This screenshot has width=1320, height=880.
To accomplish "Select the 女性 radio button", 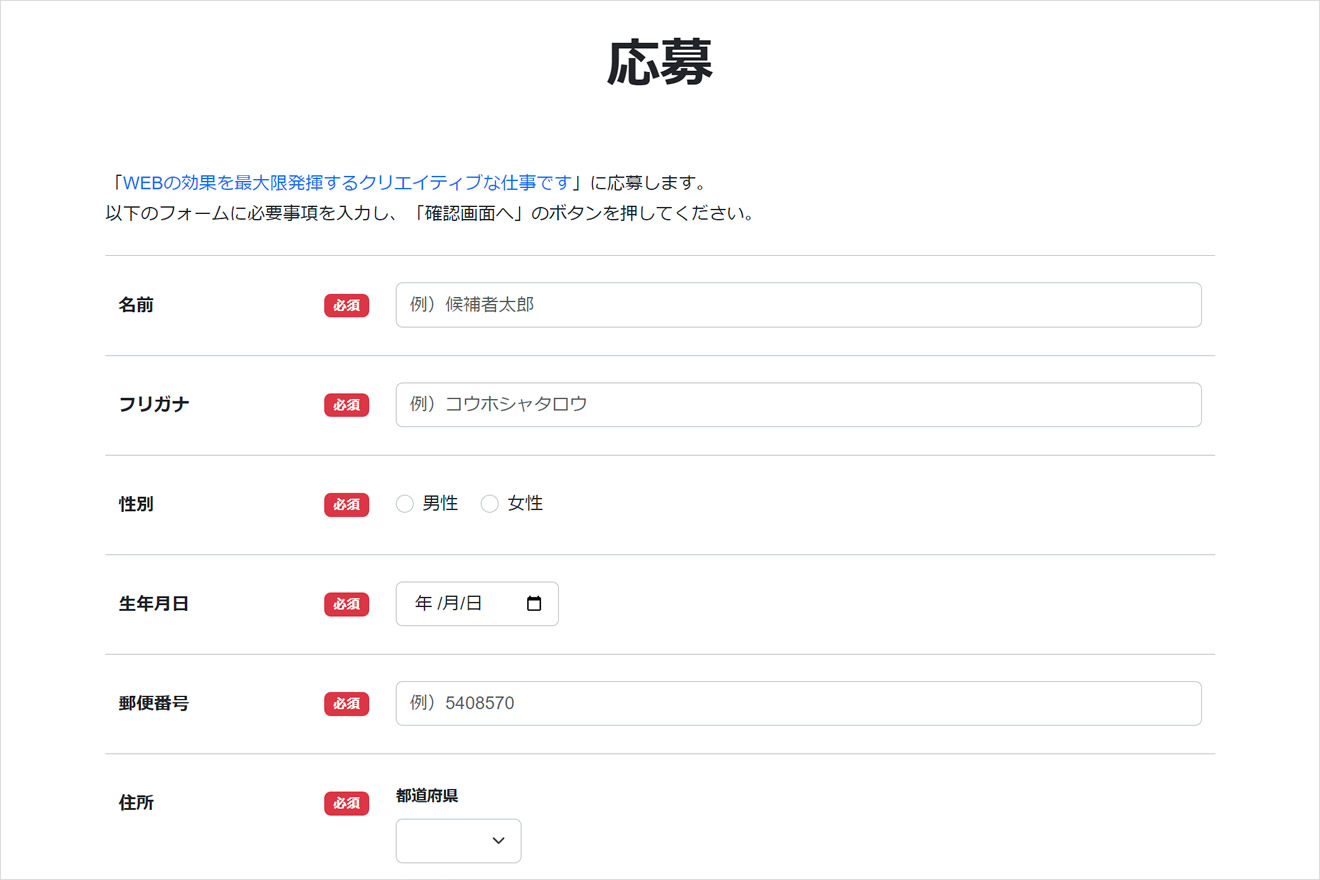I will (x=490, y=504).
